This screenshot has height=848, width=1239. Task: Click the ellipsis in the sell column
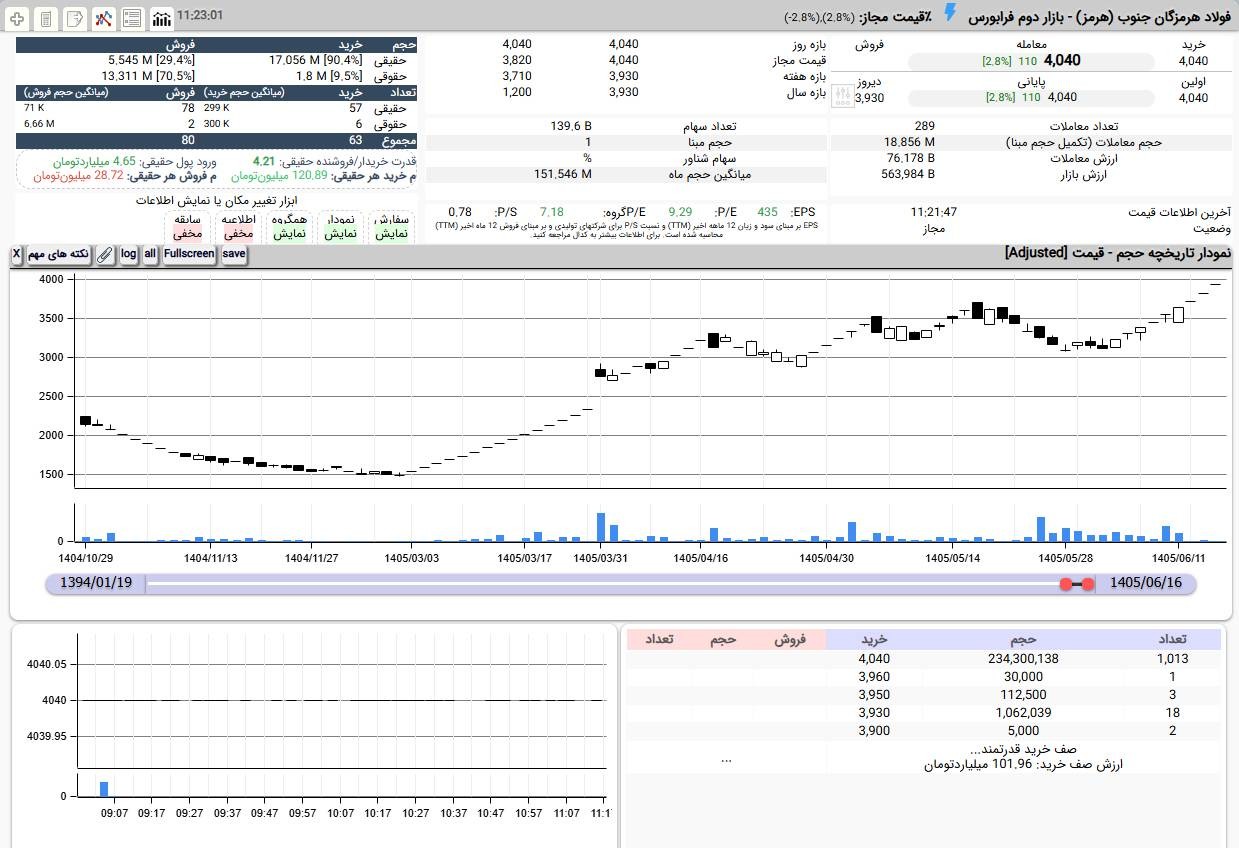coord(726,759)
